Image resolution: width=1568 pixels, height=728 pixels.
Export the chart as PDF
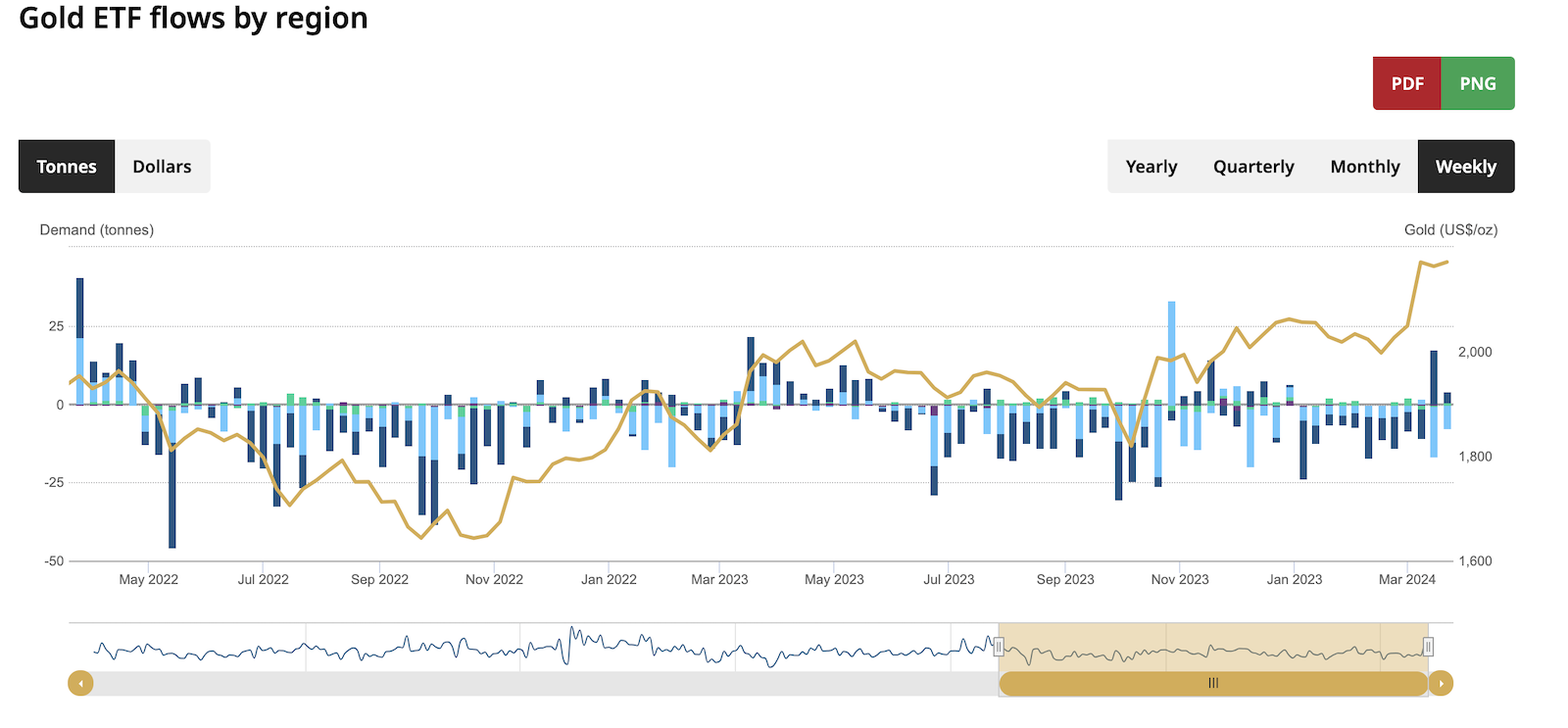1406,83
